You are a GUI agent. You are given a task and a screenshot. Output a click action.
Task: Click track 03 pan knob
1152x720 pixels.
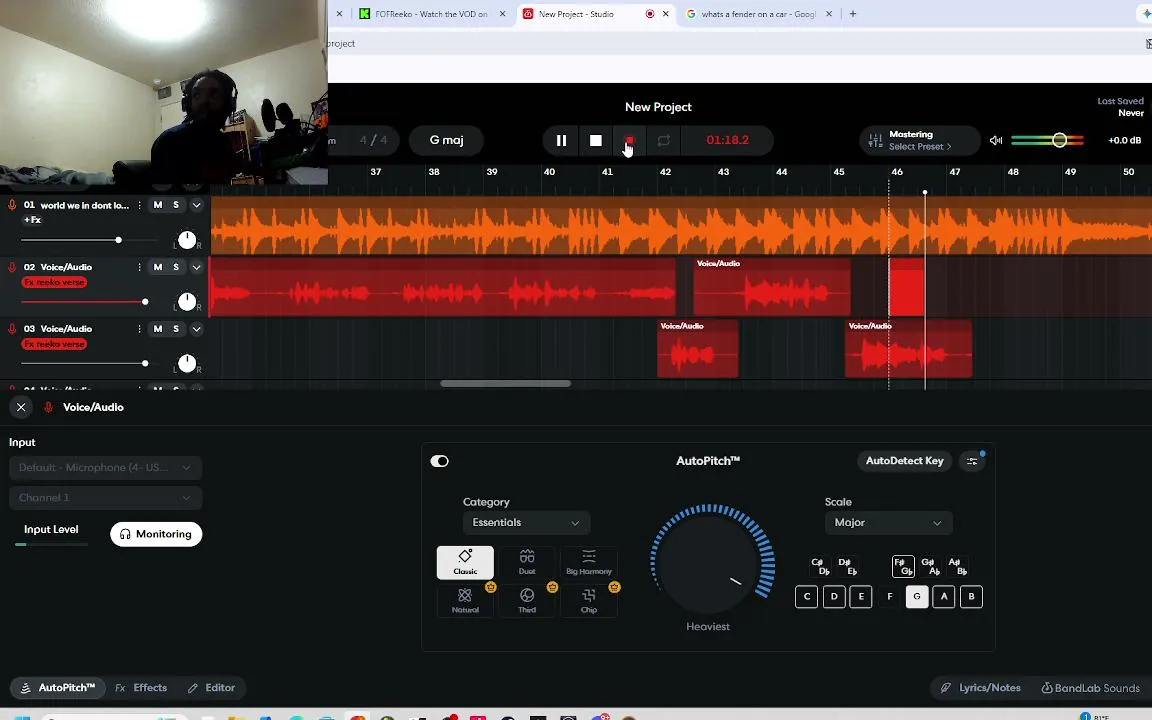point(187,363)
